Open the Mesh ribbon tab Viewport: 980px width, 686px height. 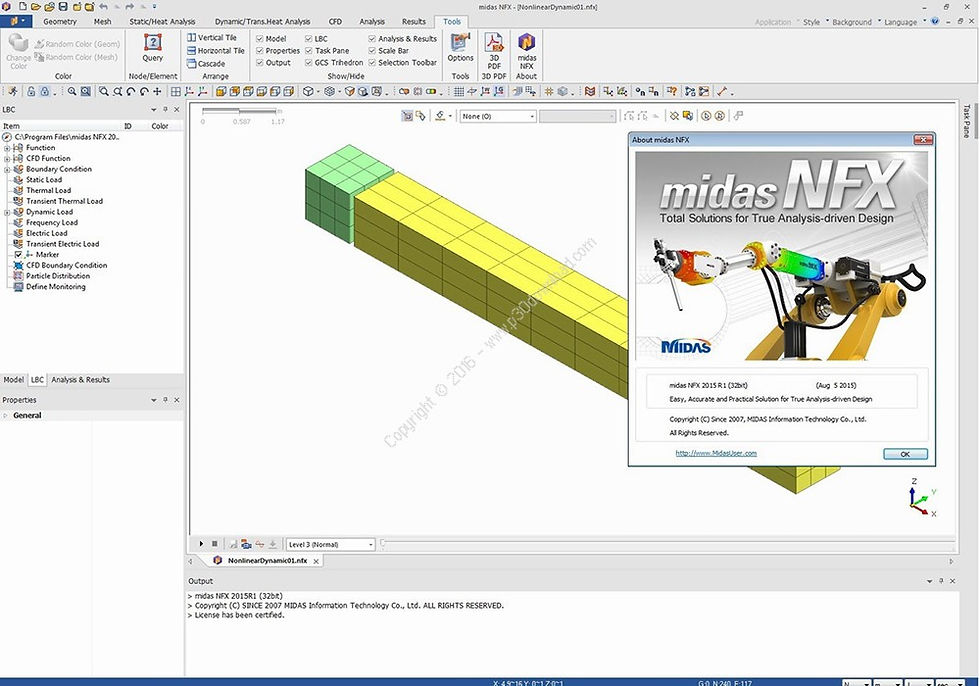(102, 21)
